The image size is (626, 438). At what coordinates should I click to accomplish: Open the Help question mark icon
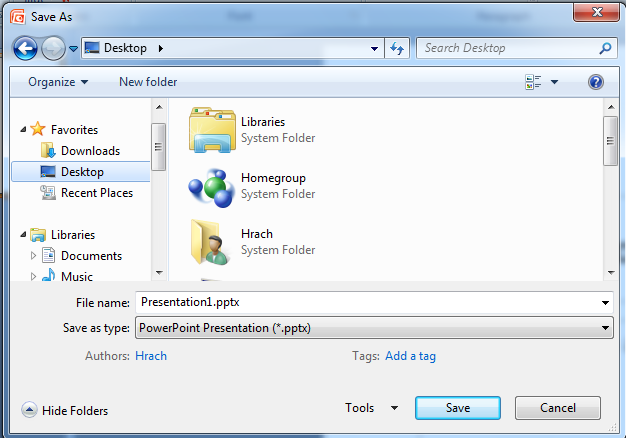(x=596, y=82)
